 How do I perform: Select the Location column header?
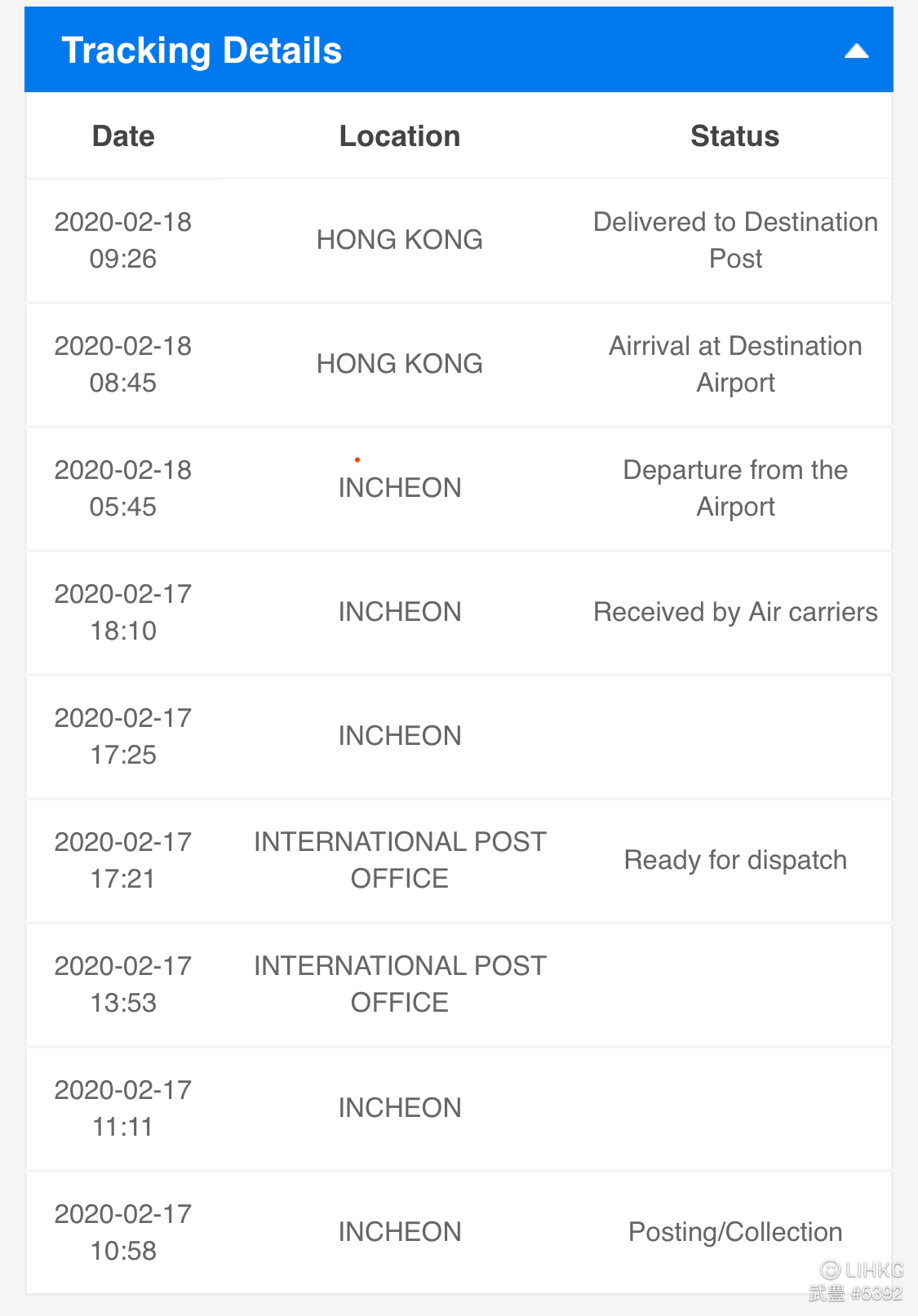pos(400,136)
